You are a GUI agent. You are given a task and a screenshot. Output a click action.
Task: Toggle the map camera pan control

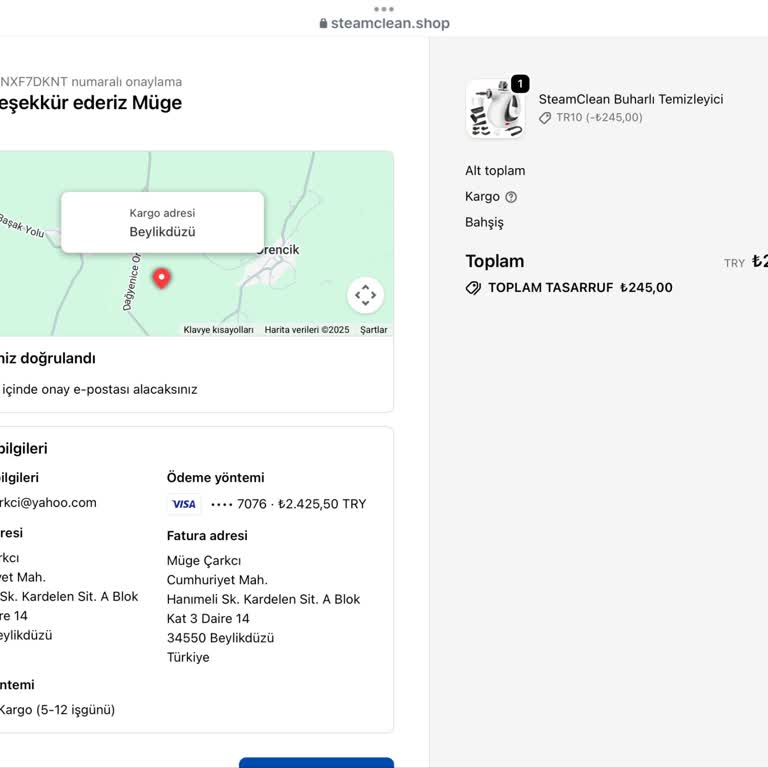click(365, 295)
